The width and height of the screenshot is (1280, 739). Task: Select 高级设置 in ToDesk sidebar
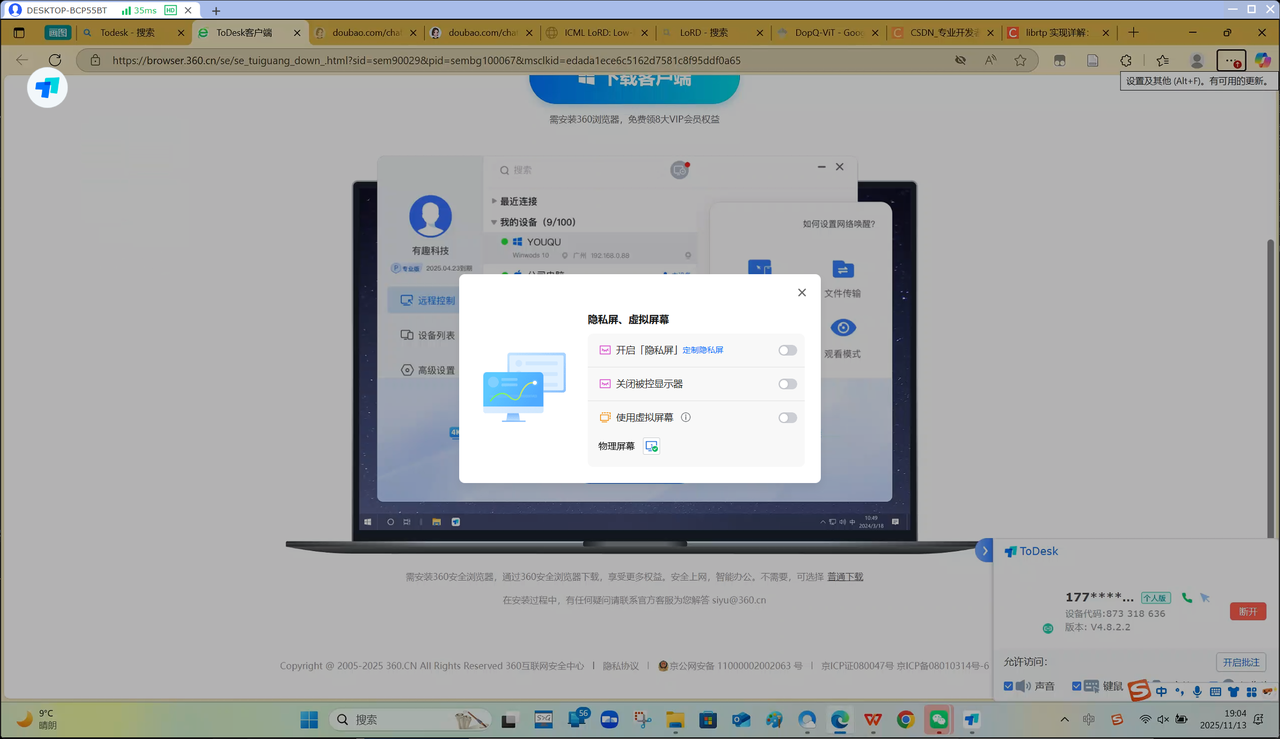[x=428, y=370]
